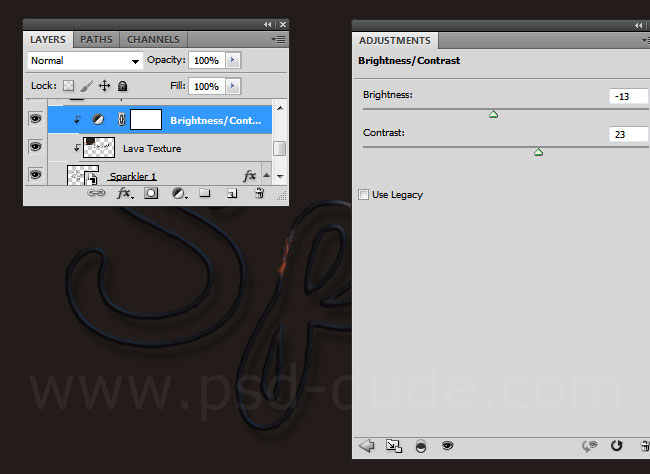Open the Layers panel options menu
This screenshot has height=474, width=650.
279,39
